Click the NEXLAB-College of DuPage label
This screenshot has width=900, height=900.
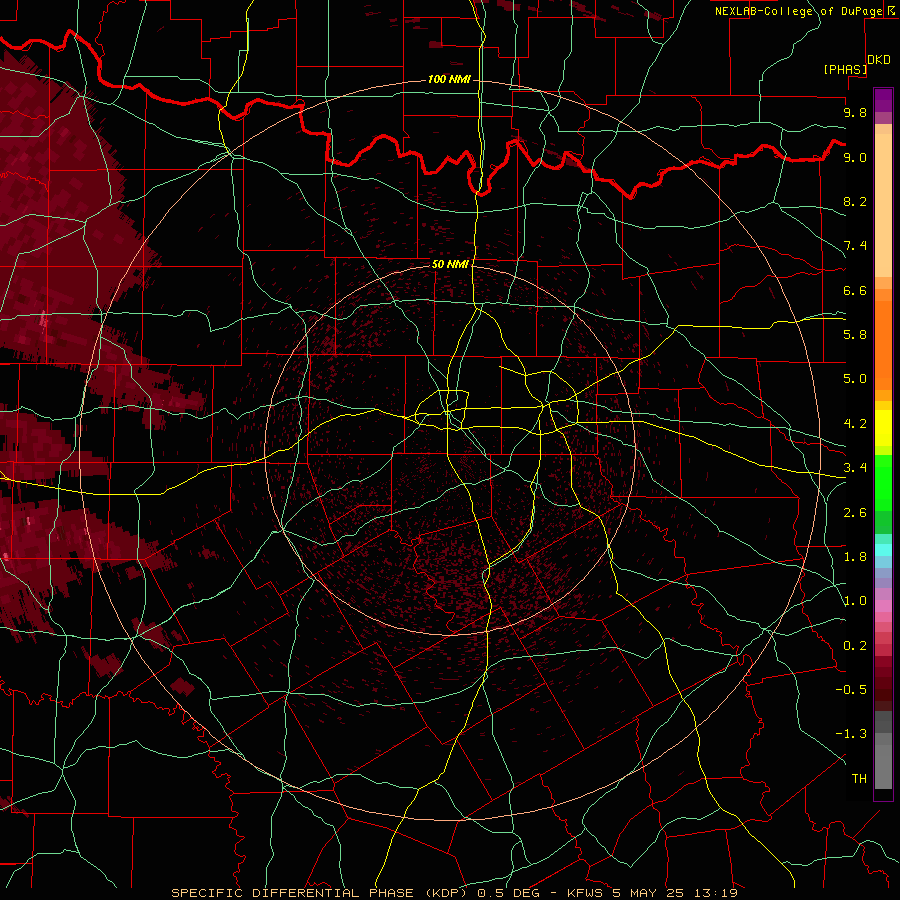click(x=799, y=11)
